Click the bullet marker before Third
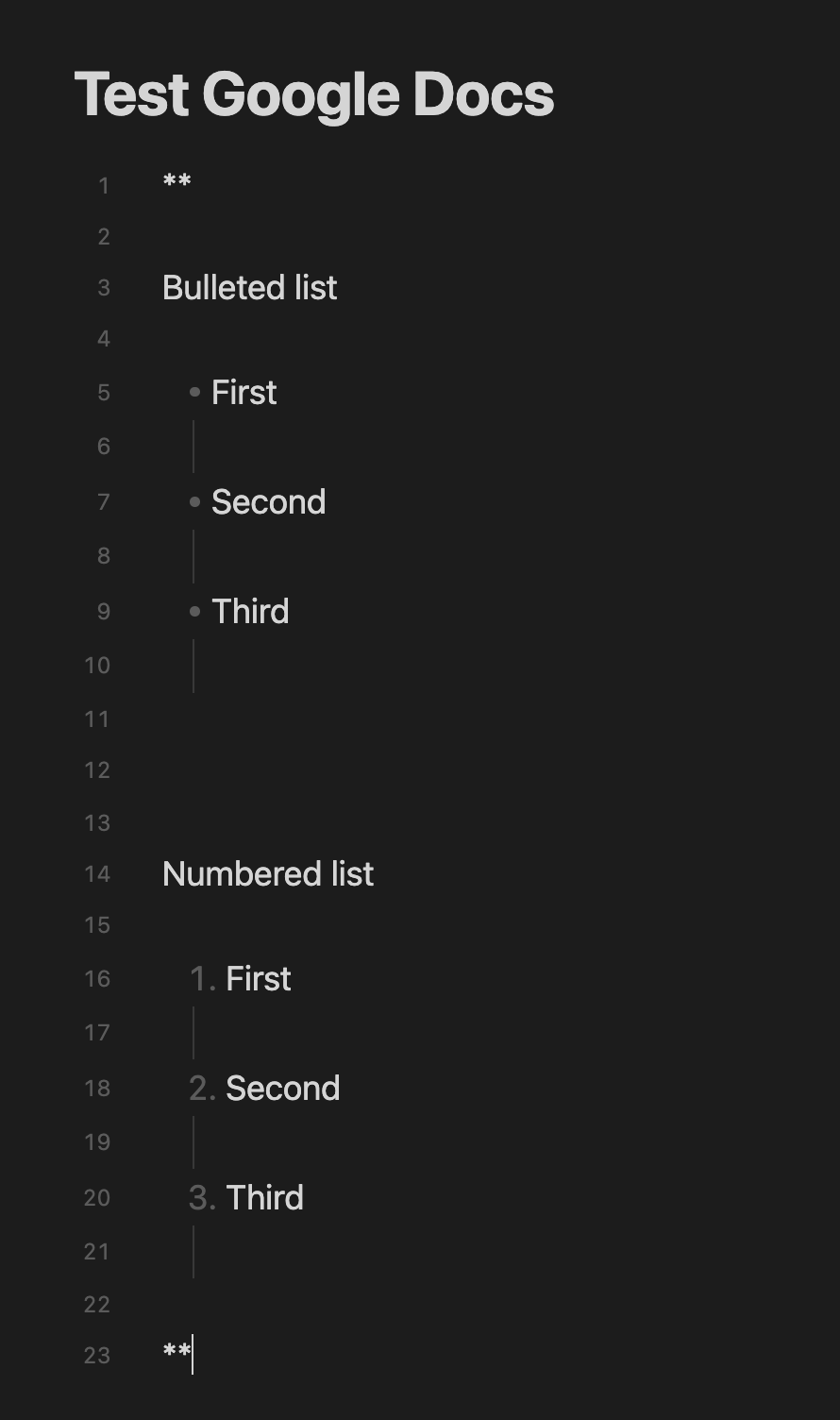The width and height of the screenshot is (840, 1420). 195,611
